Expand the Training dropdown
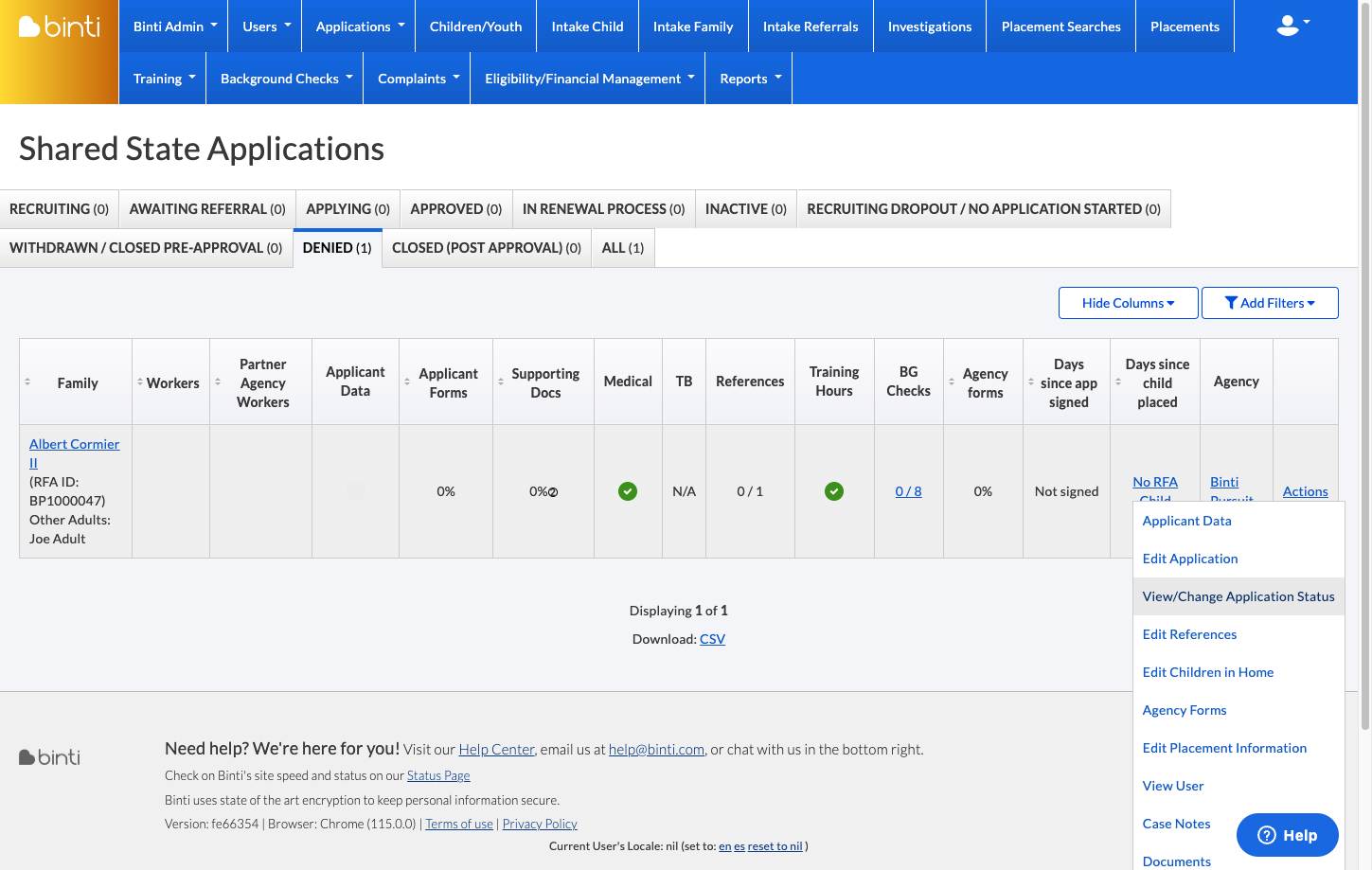1372x870 pixels. pos(165,79)
